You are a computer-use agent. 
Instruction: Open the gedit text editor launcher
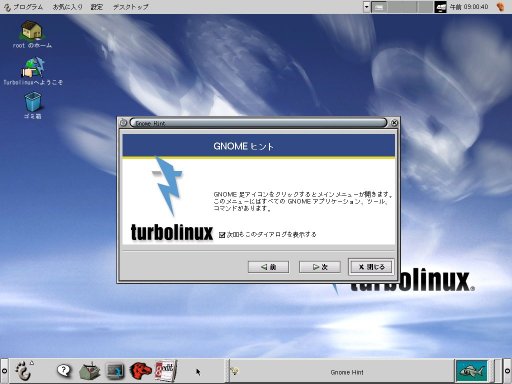[165, 370]
